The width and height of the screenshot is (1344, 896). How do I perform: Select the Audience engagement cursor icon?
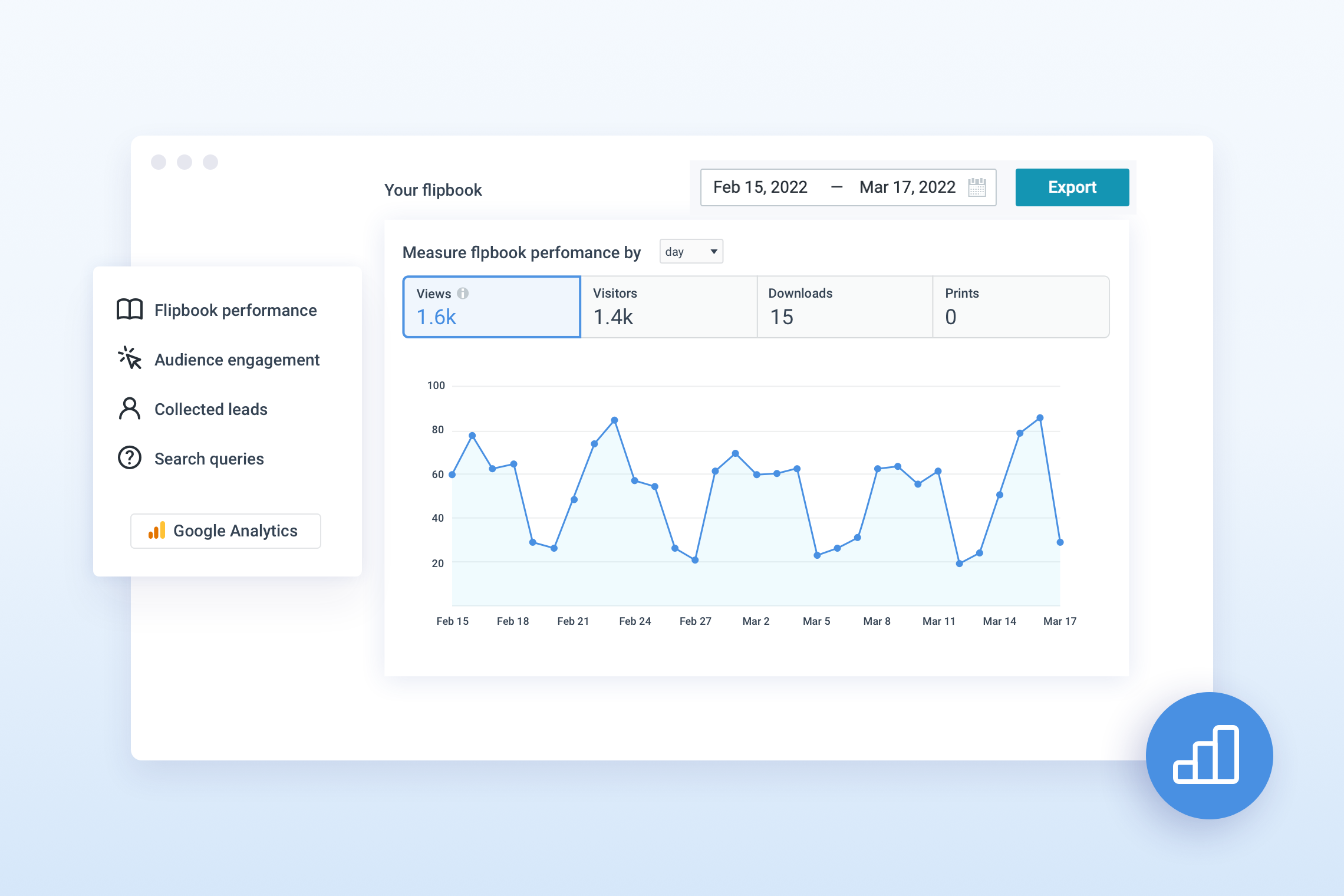(x=129, y=358)
